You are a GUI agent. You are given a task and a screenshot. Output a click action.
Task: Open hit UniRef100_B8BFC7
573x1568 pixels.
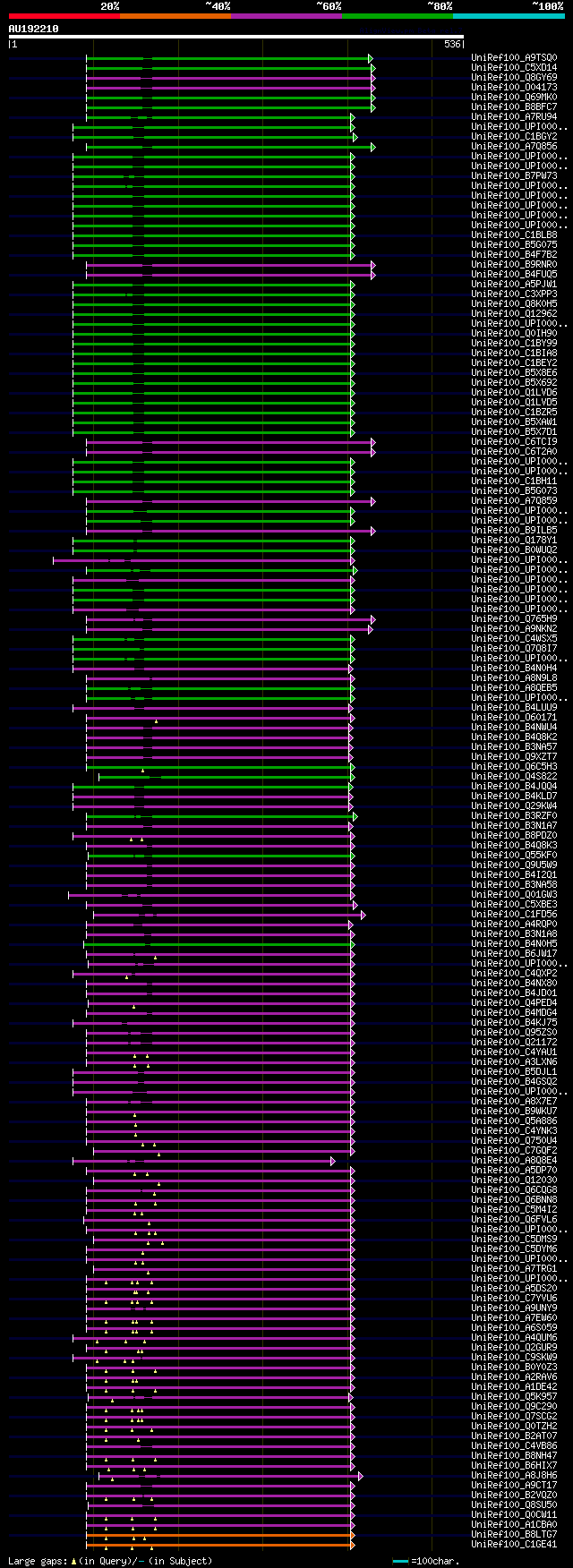click(x=514, y=107)
